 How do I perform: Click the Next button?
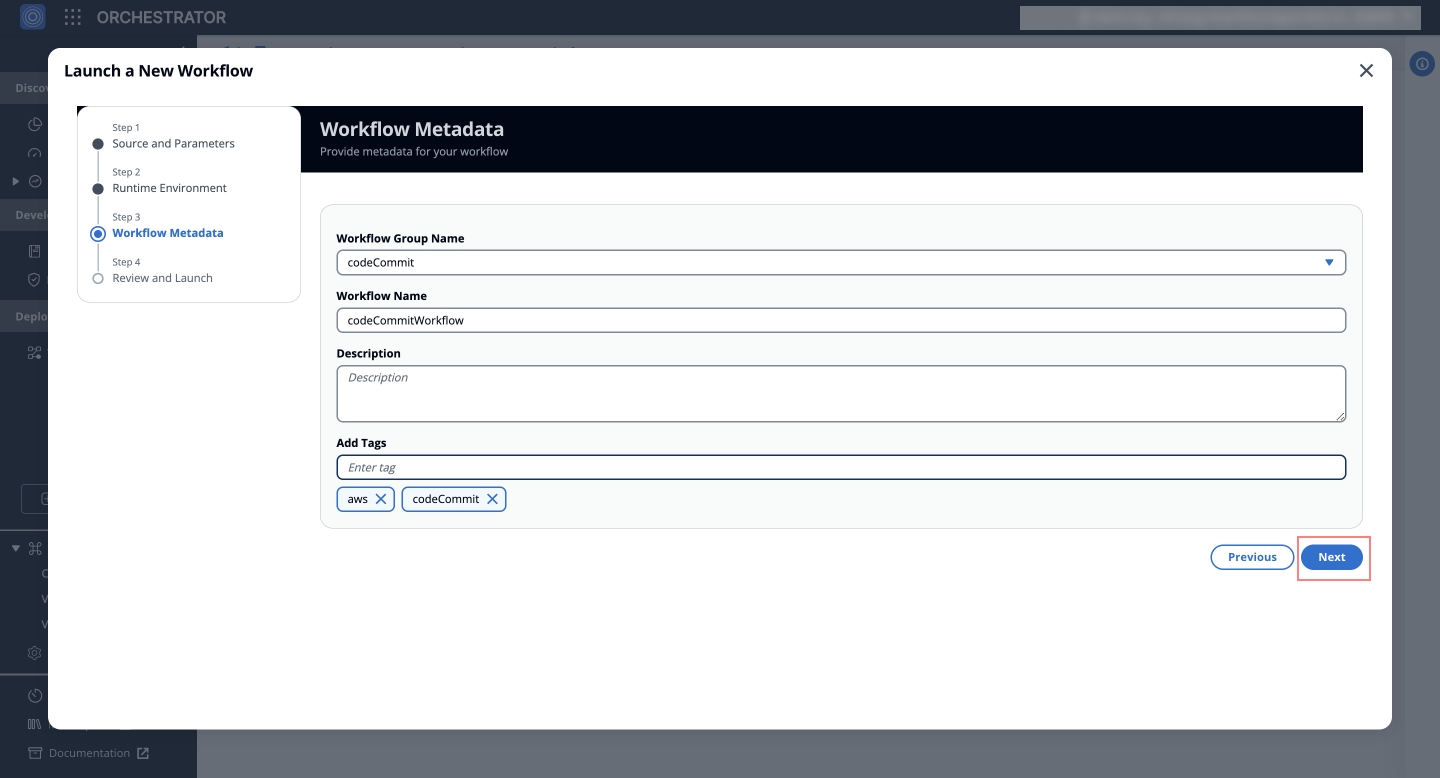1331,557
